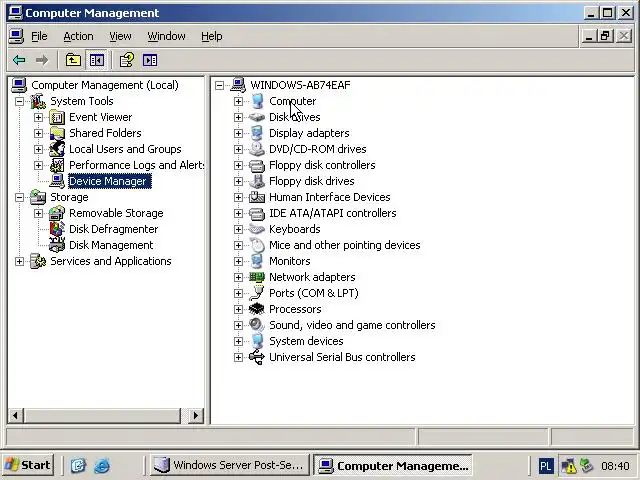Click the Computer Management taskbar button

(393, 465)
